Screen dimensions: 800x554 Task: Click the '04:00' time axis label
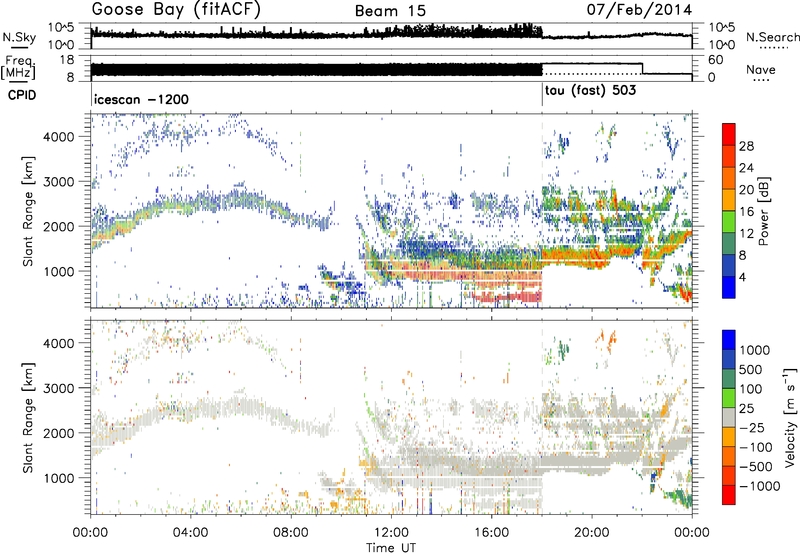(x=190, y=533)
